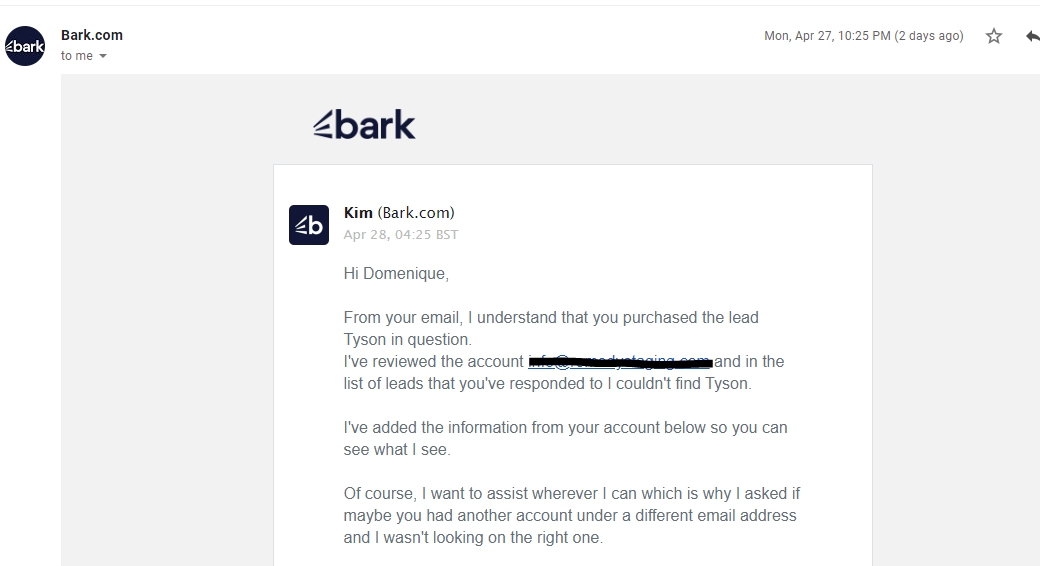Click the "Apr 28, 04:25 BST" timestamp

click(x=400, y=235)
